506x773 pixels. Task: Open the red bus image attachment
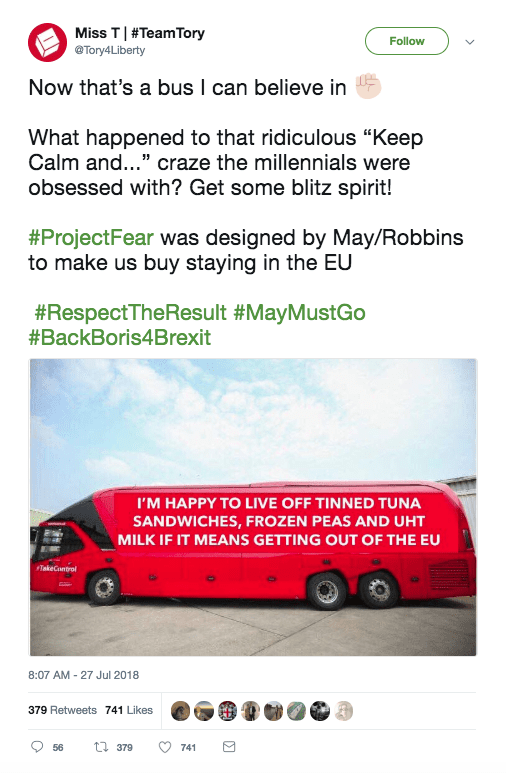pyautogui.click(x=253, y=507)
